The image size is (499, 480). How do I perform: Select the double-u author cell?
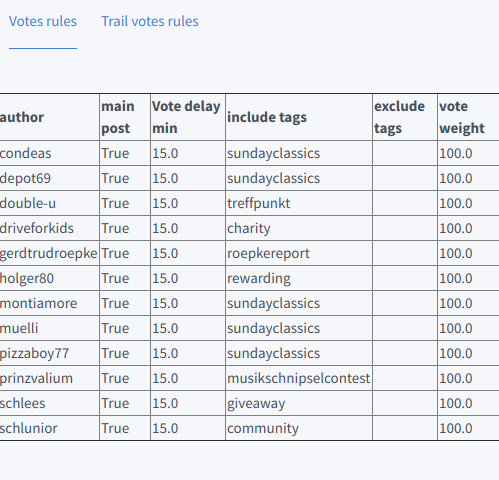(49, 203)
